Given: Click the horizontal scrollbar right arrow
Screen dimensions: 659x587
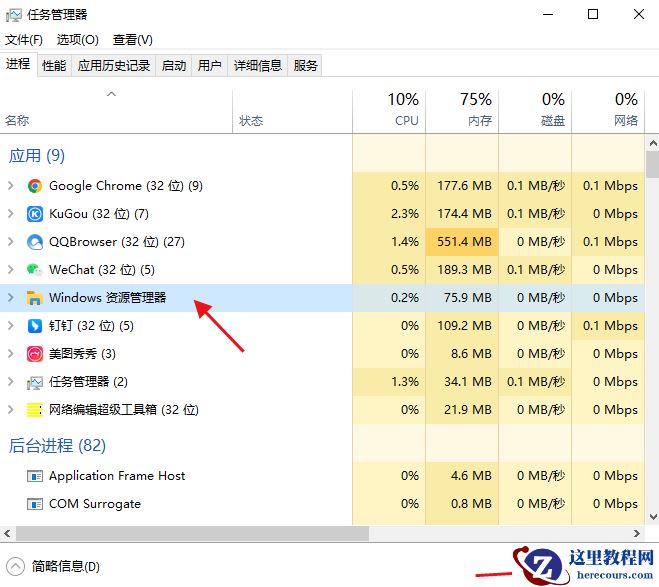Looking at the screenshot, I should tap(637, 534).
